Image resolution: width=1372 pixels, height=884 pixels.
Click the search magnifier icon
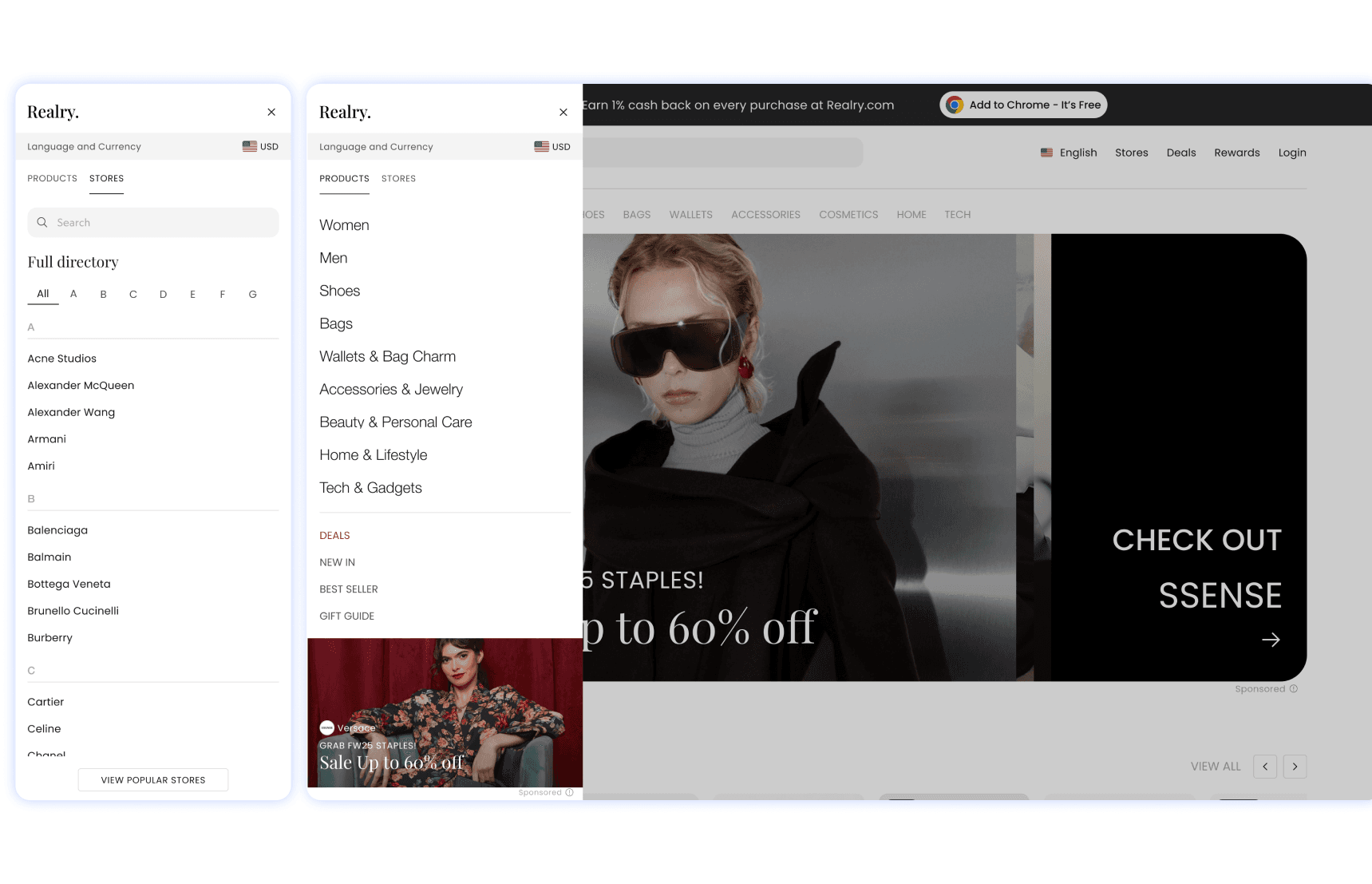(42, 223)
